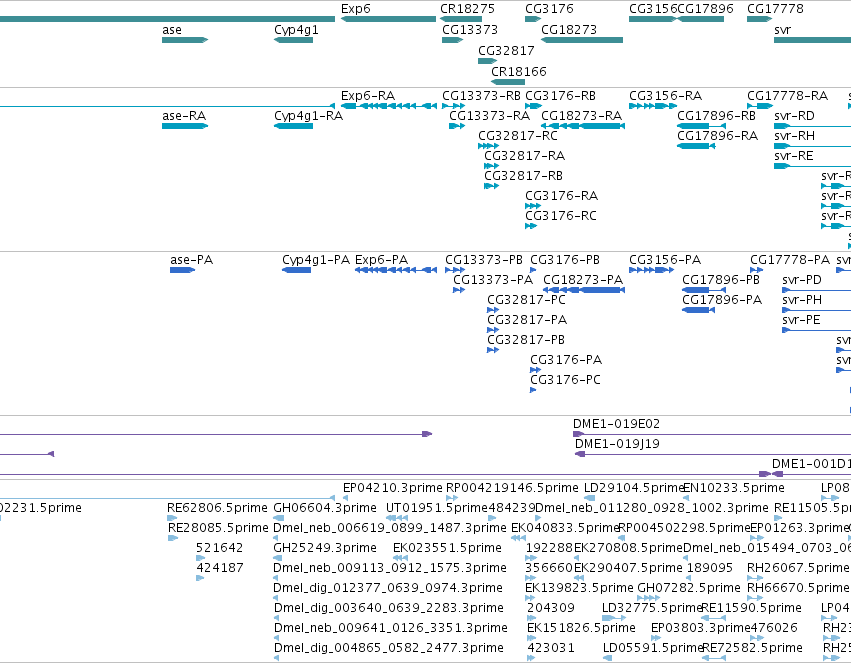Select the svr gene

[x=812, y=40]
